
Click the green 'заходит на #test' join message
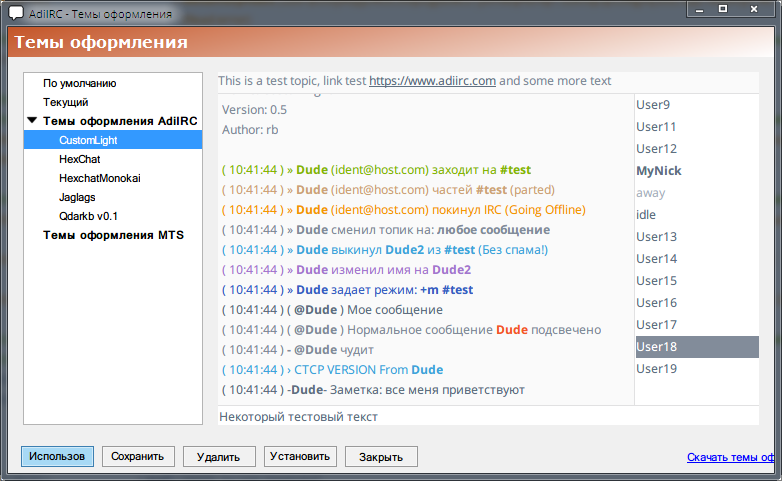click(376, 170)
